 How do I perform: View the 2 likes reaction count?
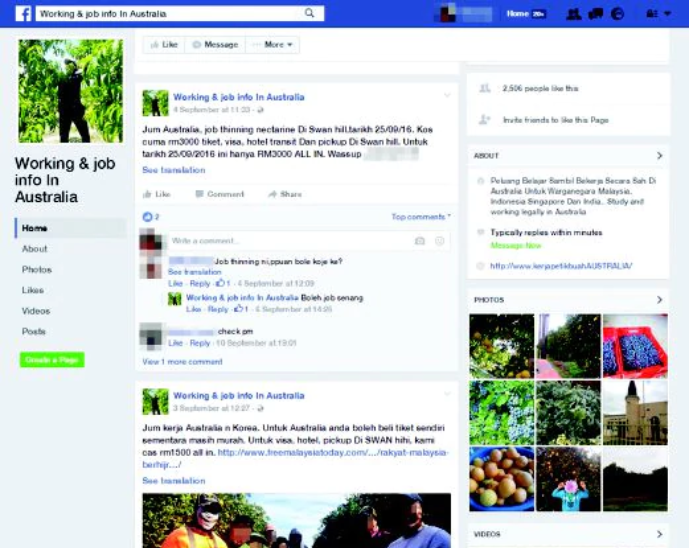click(x=151, y=217)
